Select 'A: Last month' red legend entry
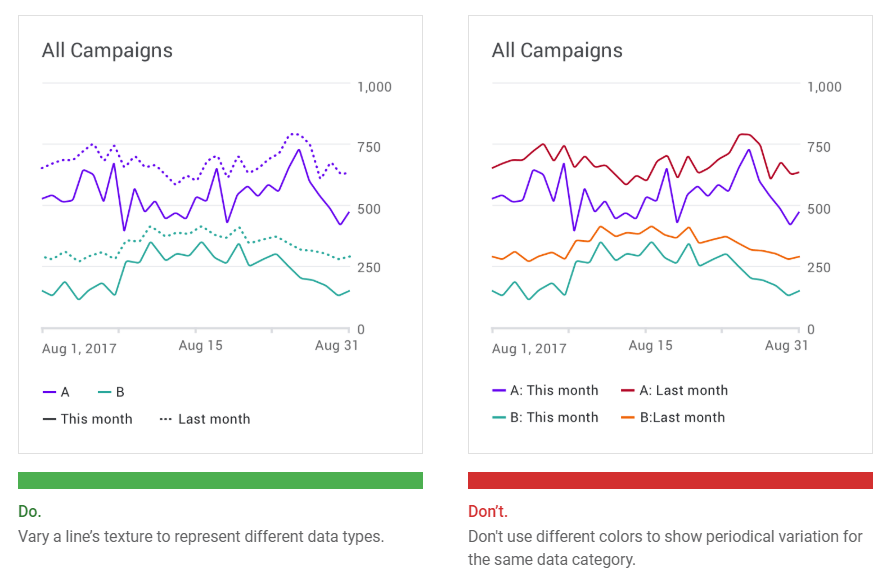The image size is (882, 585). 674,390
